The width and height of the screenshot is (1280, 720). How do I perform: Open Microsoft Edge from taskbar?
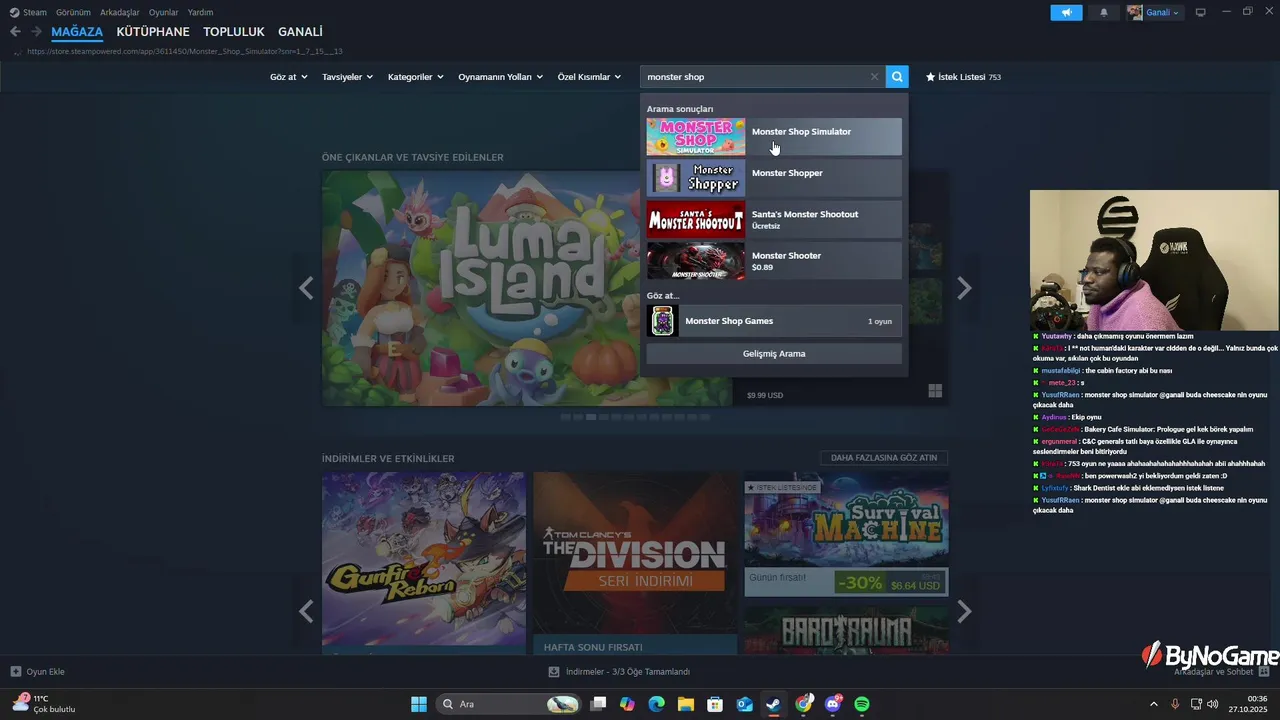click(656, 704)
